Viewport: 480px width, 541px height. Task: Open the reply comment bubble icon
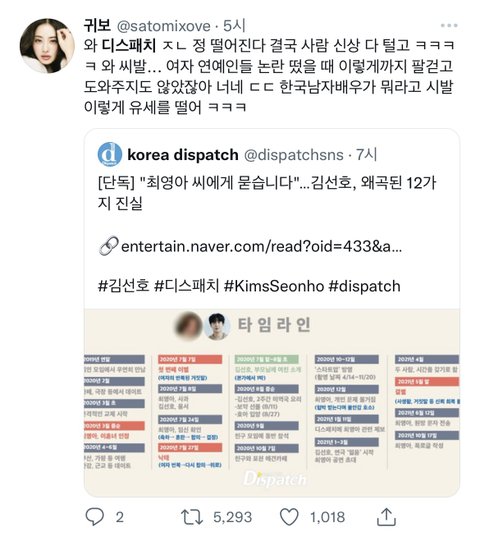(x=95, y=517)
